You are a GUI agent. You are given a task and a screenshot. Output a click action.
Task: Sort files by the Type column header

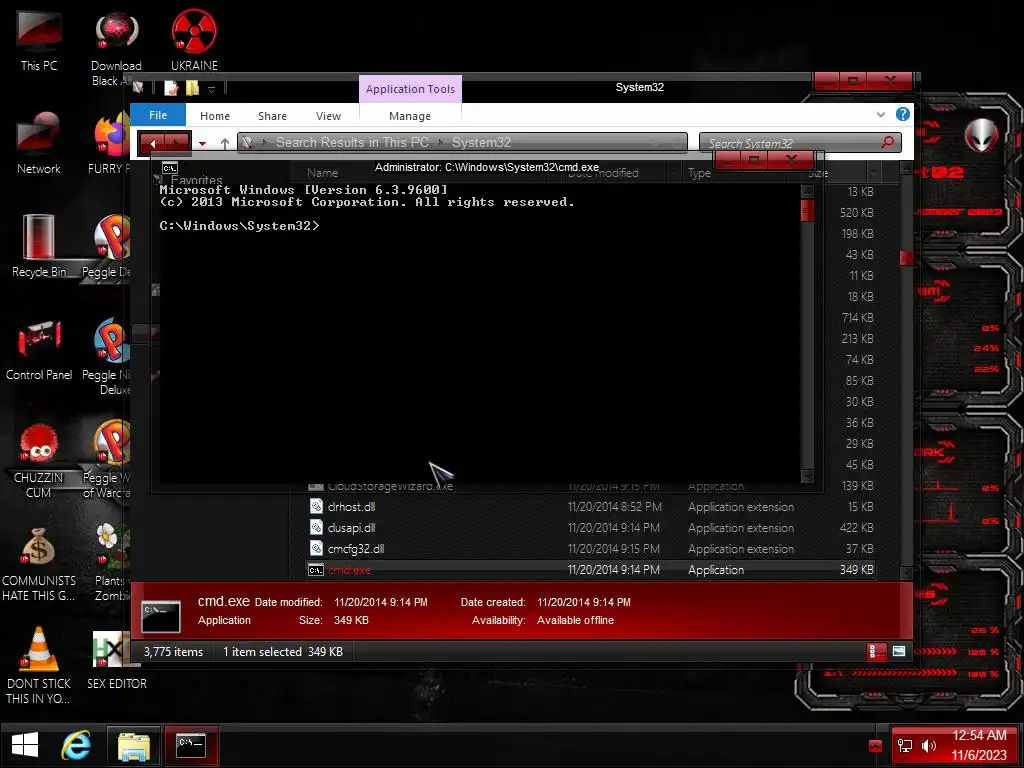[699, 173]
